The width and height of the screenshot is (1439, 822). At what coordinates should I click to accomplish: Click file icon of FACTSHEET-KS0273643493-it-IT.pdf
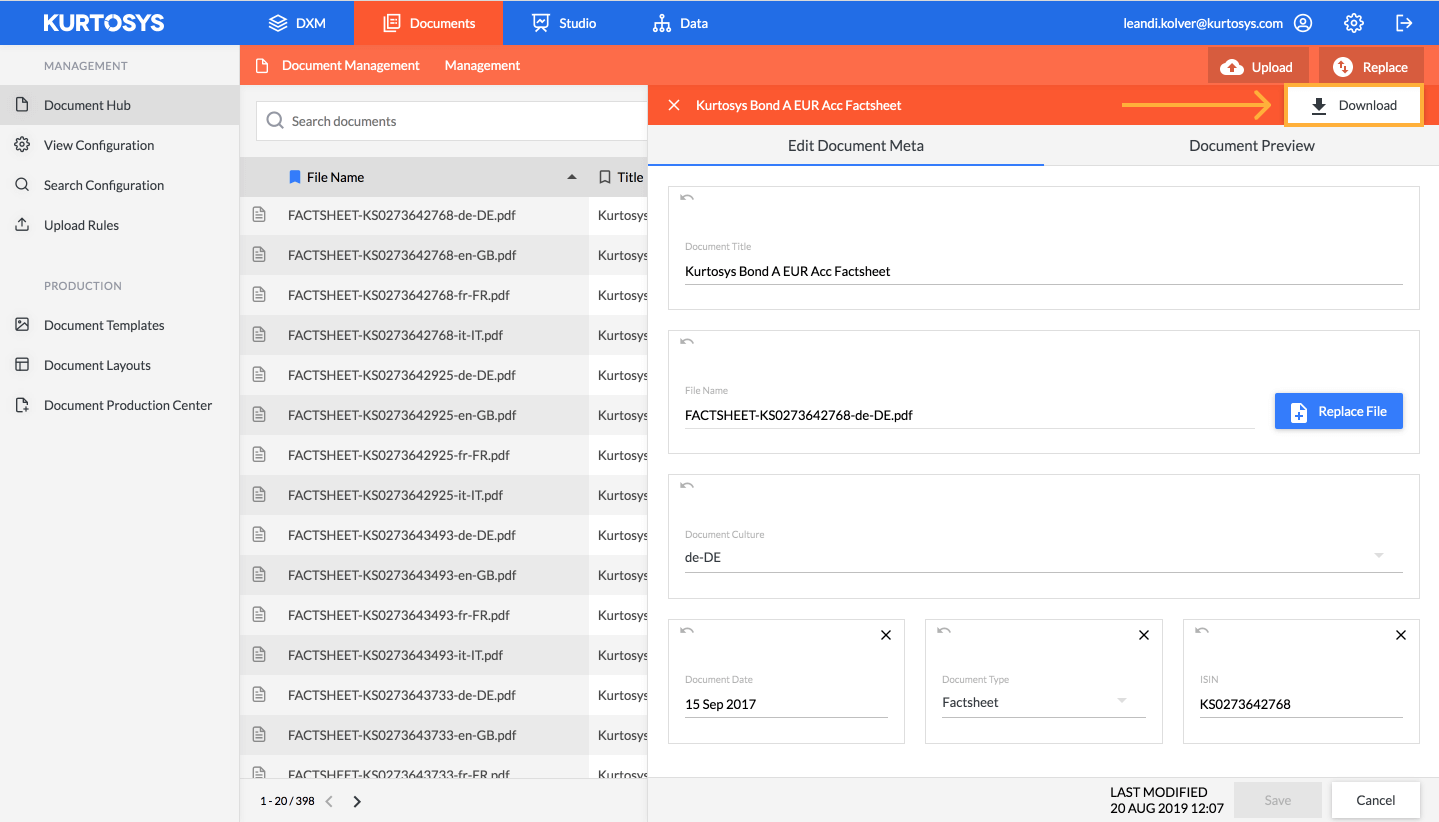point(259,654)
